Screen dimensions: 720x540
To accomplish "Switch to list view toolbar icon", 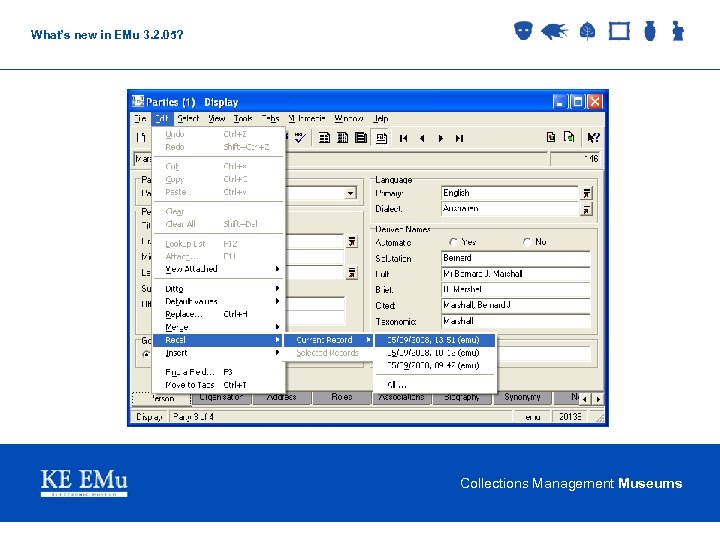I will pos(325,137).
